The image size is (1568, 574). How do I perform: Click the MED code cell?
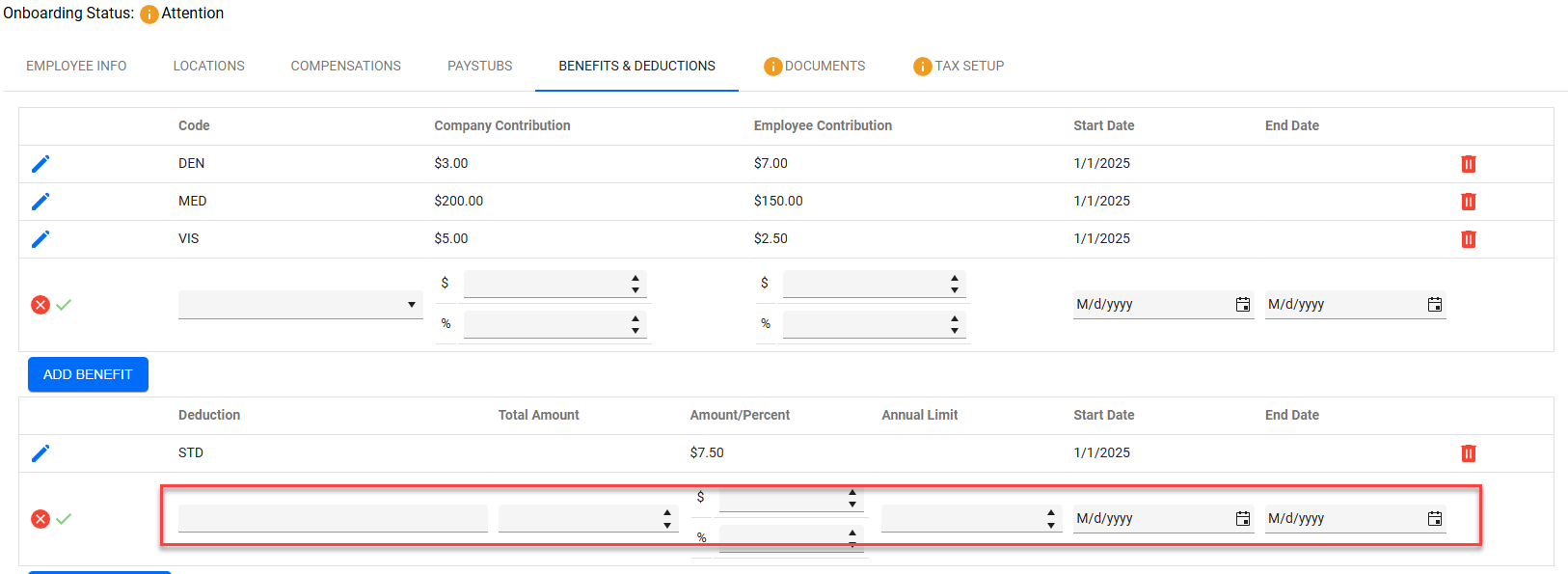(x=193, y=202)
